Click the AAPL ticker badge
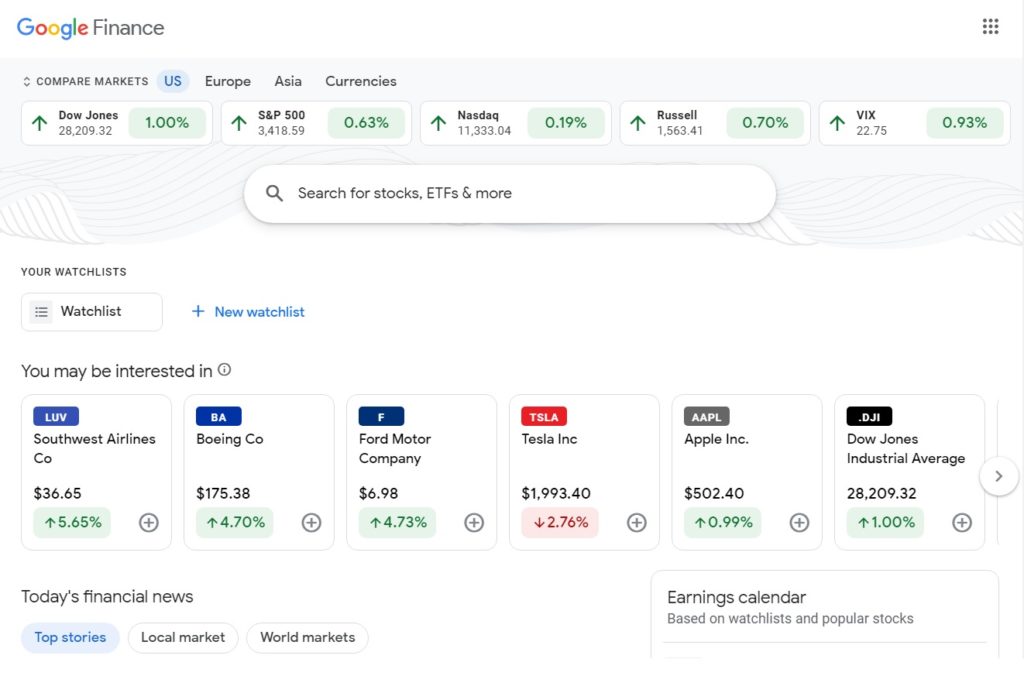Image resolution: width=1024 pixels, height=700 pixels. pos(707,417)
